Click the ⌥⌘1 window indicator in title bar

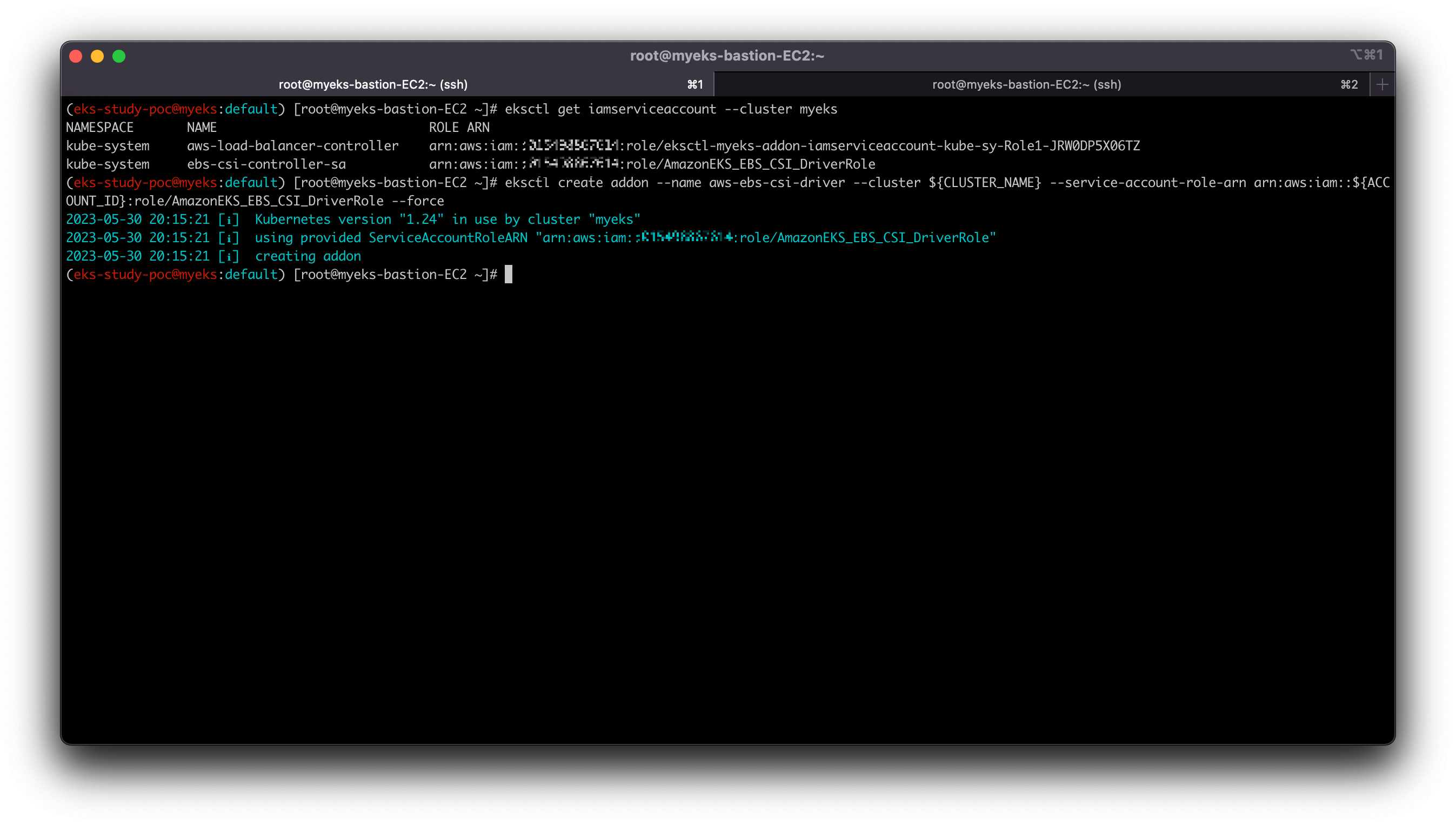coord(1366,55)
